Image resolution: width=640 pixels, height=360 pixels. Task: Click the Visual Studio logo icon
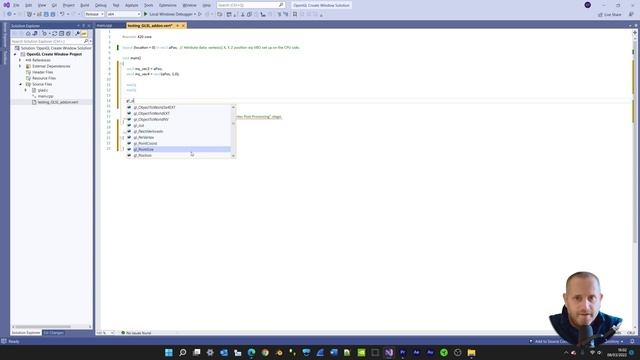[x=7, y=5]
